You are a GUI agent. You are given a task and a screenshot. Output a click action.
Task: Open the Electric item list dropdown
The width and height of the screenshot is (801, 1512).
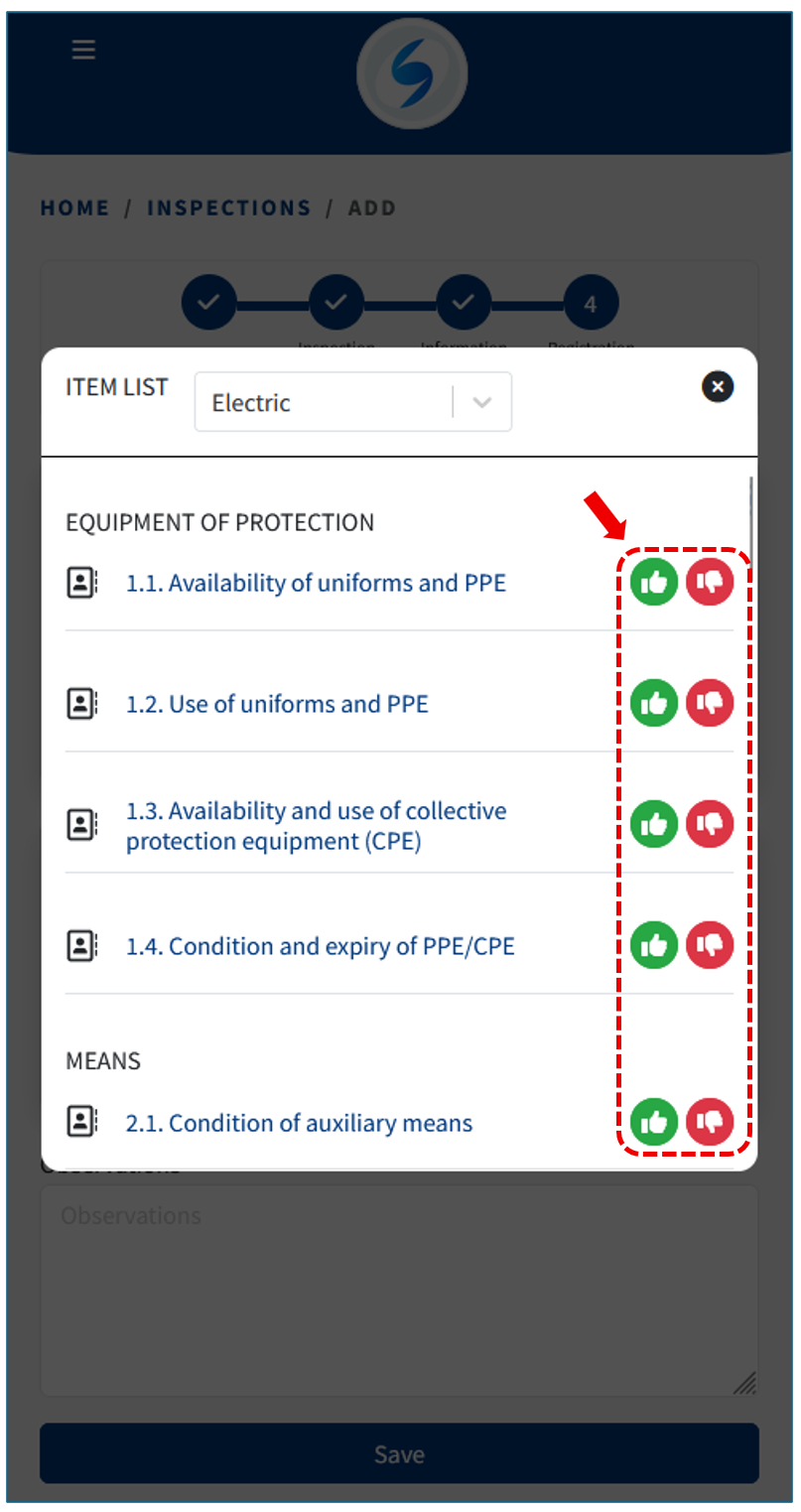pyautogui.click(x=328, y=402)
